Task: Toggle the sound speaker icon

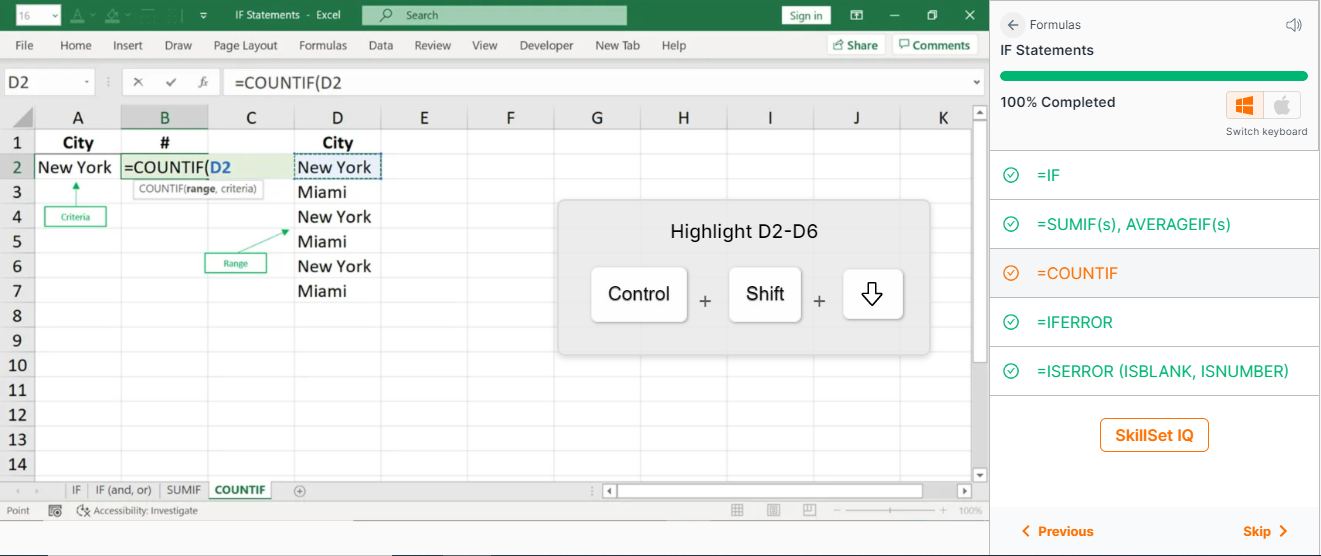Action: click(1294, 25)
